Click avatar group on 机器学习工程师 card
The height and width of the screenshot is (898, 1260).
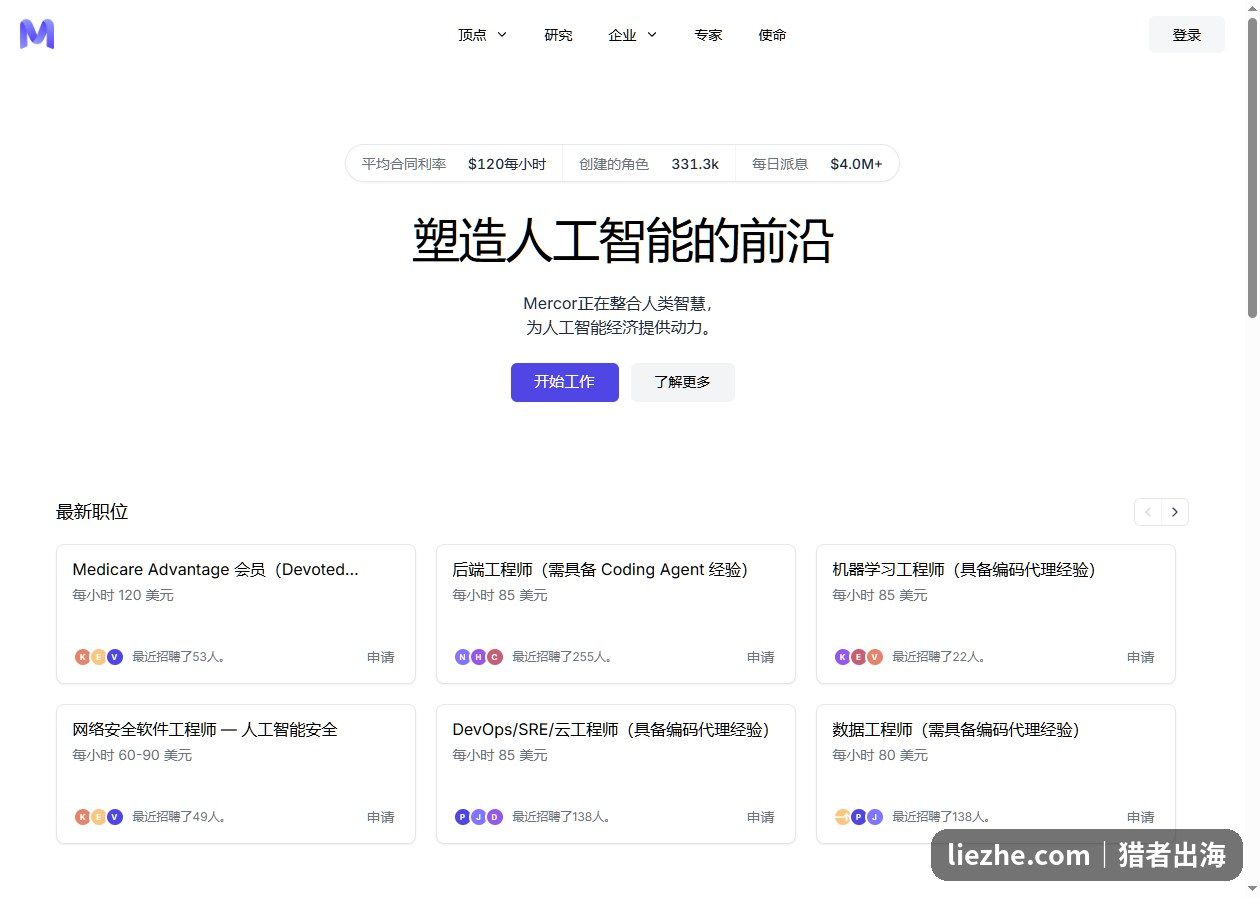click(859, 657)
